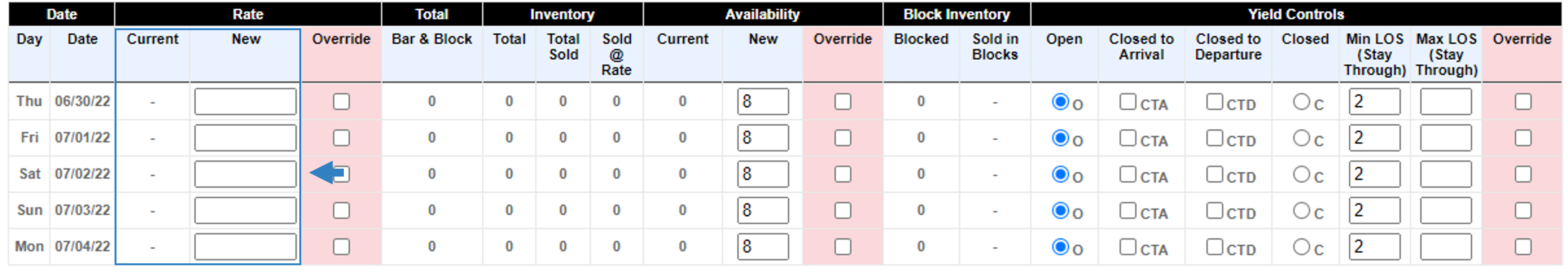Viewport: 1568px width, 272px height.
Task: Check Closed to Departure for Sat 07/02/22
Action: pos(1215,175)
